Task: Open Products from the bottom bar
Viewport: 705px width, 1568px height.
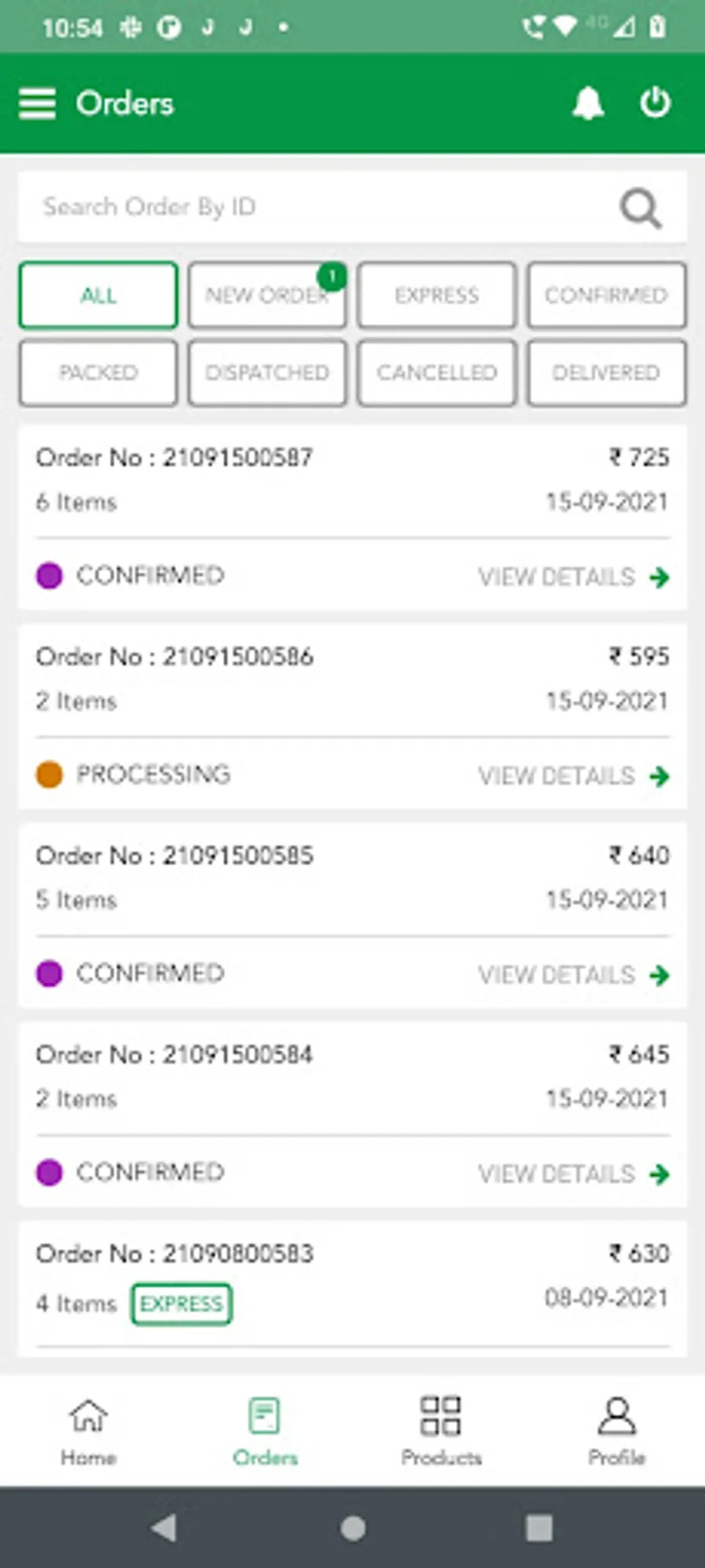Action: [x=441, y=1432]
